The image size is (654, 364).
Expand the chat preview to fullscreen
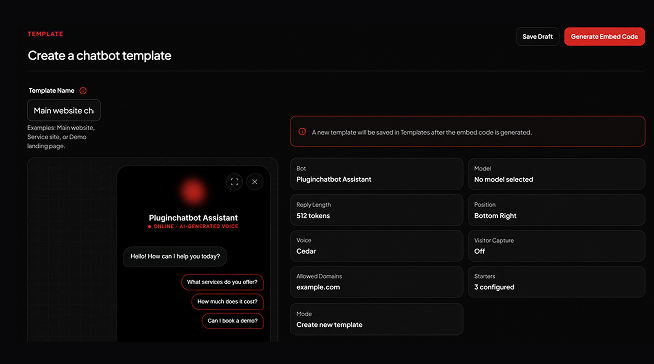point(234,182)
